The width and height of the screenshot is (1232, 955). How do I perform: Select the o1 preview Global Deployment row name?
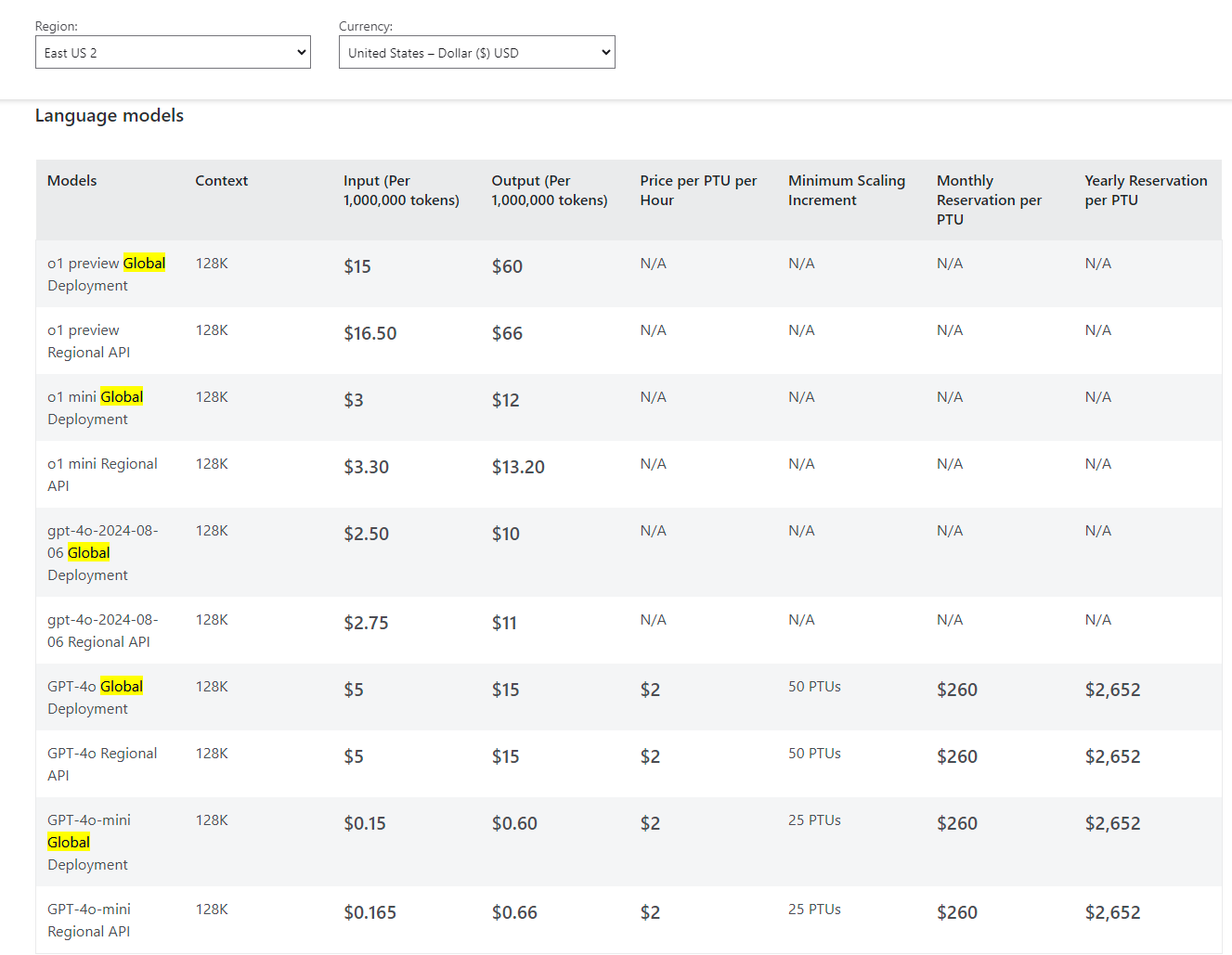107,274
